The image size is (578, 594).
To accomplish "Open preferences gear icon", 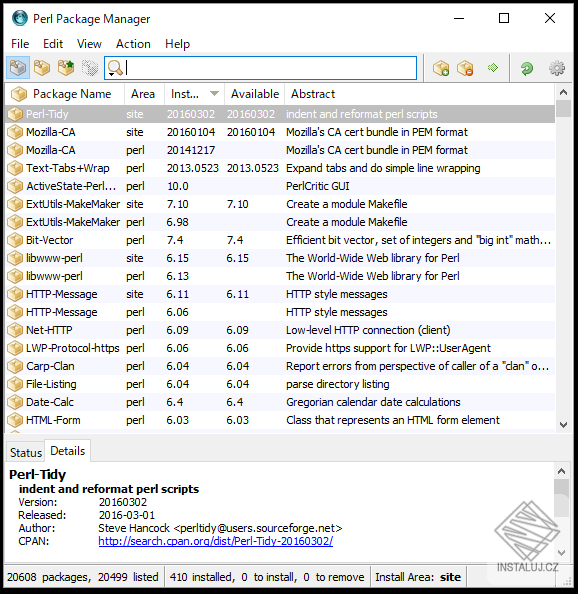I will pyautogui.click(x=557, y=68).
